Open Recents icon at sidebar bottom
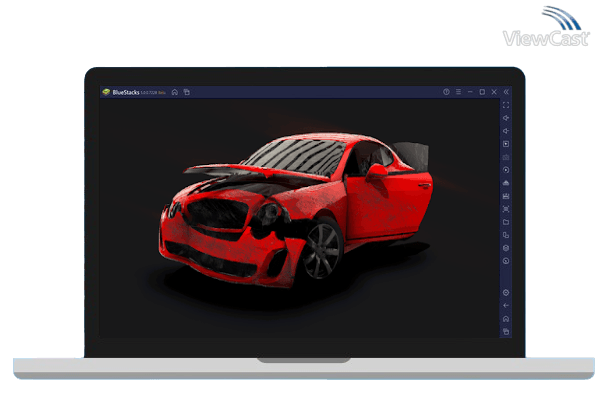 point(506,331)
